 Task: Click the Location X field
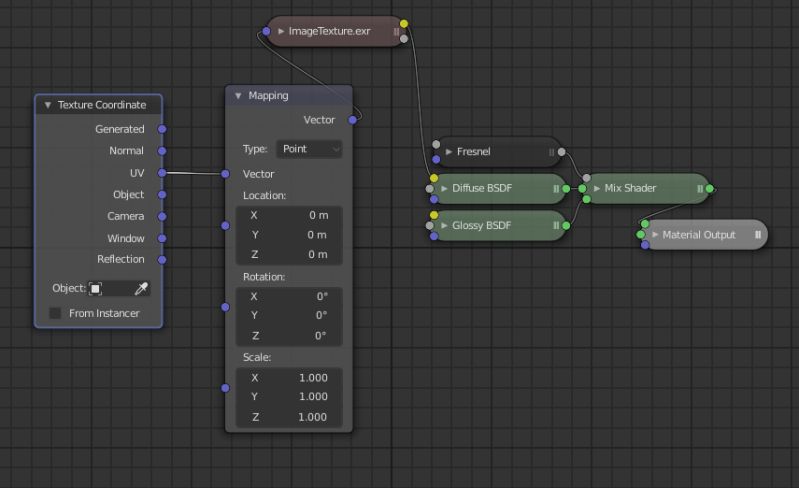pos(289,215)
